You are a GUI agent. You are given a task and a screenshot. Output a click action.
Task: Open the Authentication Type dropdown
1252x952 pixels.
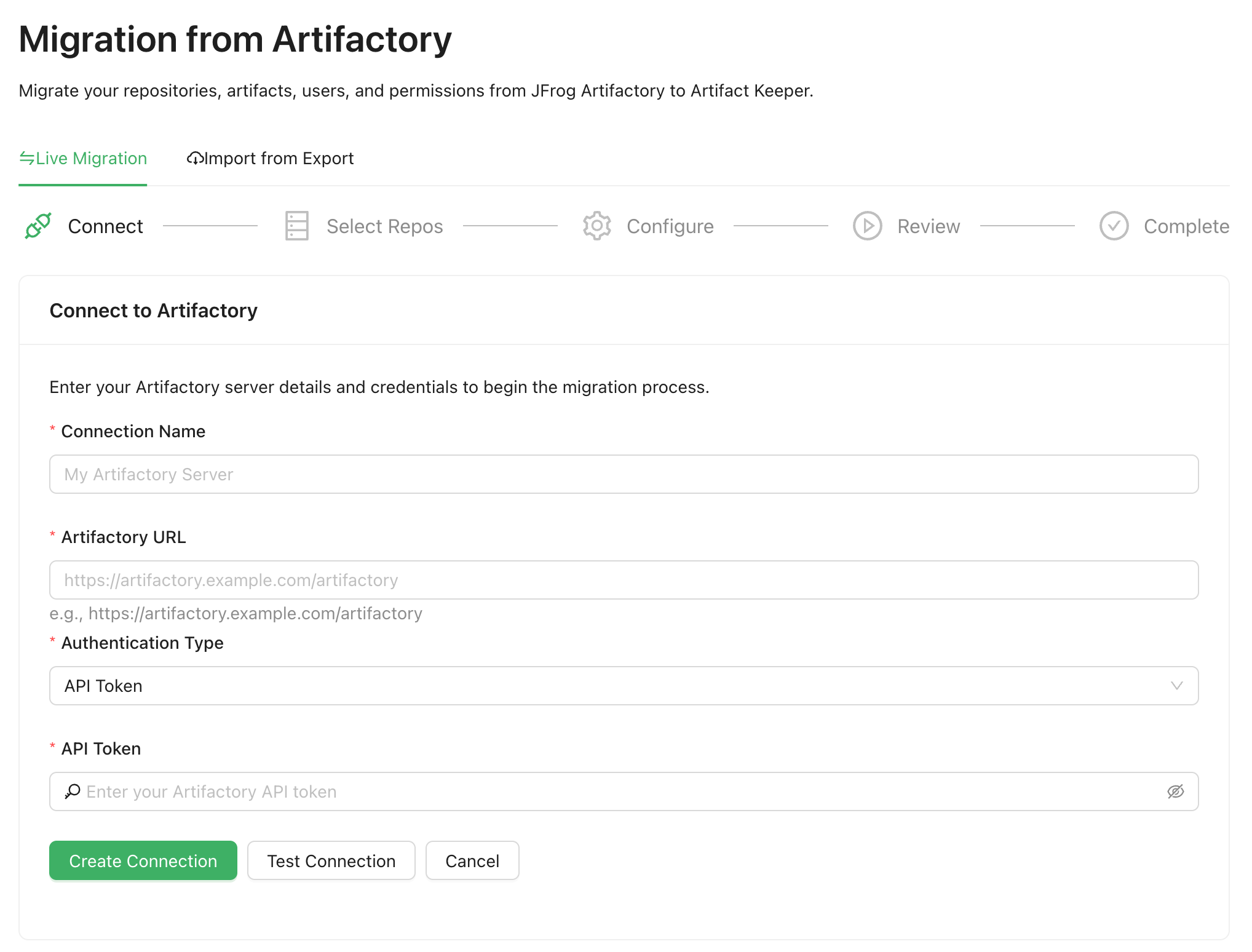[624, 686]
